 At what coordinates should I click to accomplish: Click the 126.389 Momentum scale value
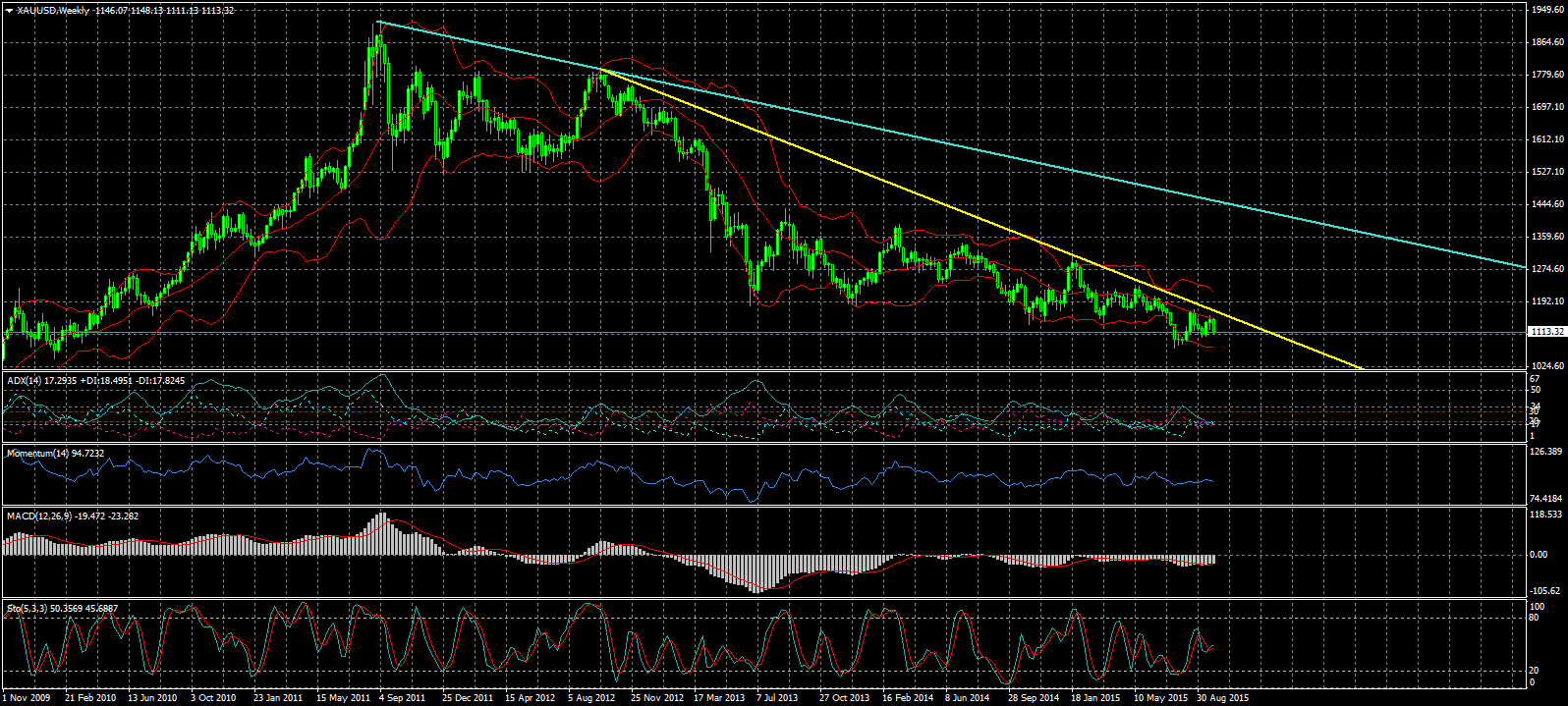[x=1546, y=452]
